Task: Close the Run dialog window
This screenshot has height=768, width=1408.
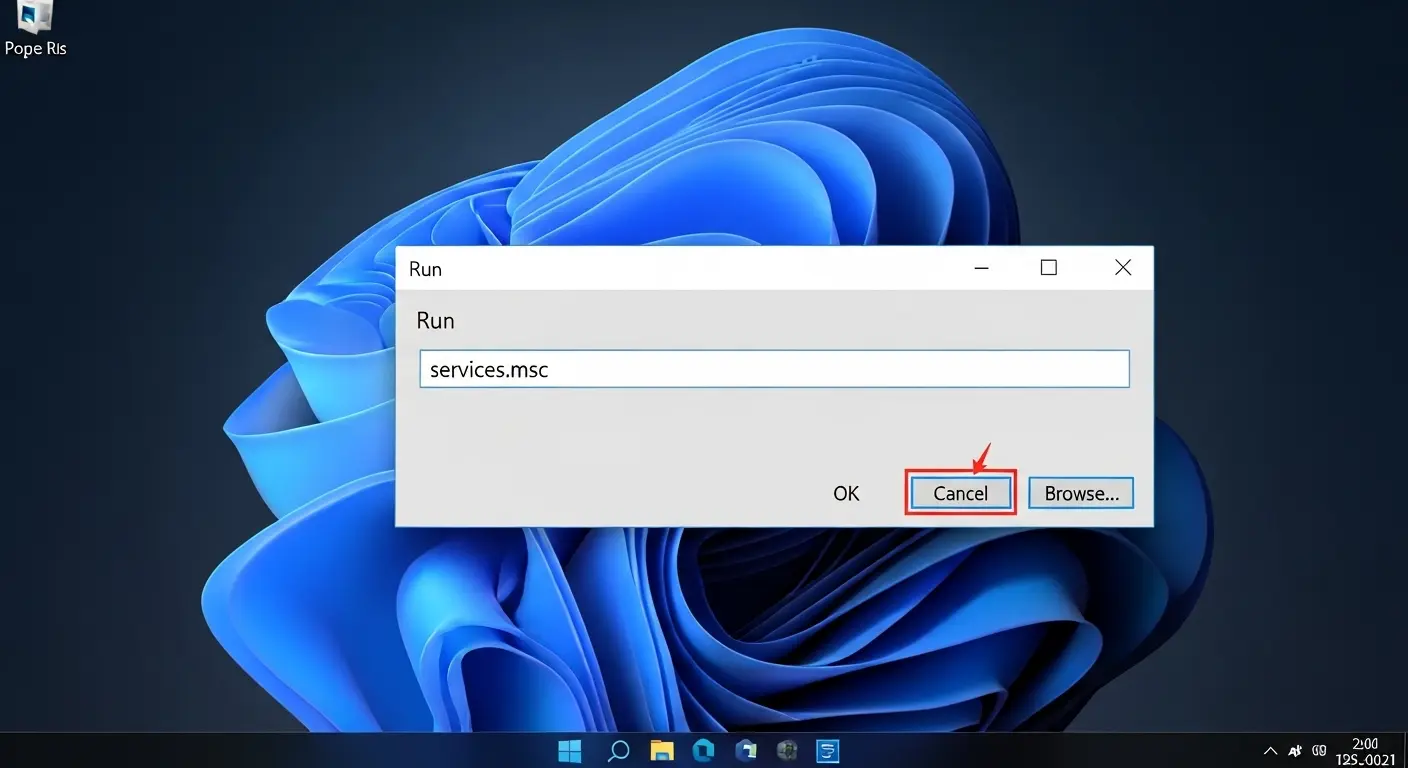Action: (1123, 268)
